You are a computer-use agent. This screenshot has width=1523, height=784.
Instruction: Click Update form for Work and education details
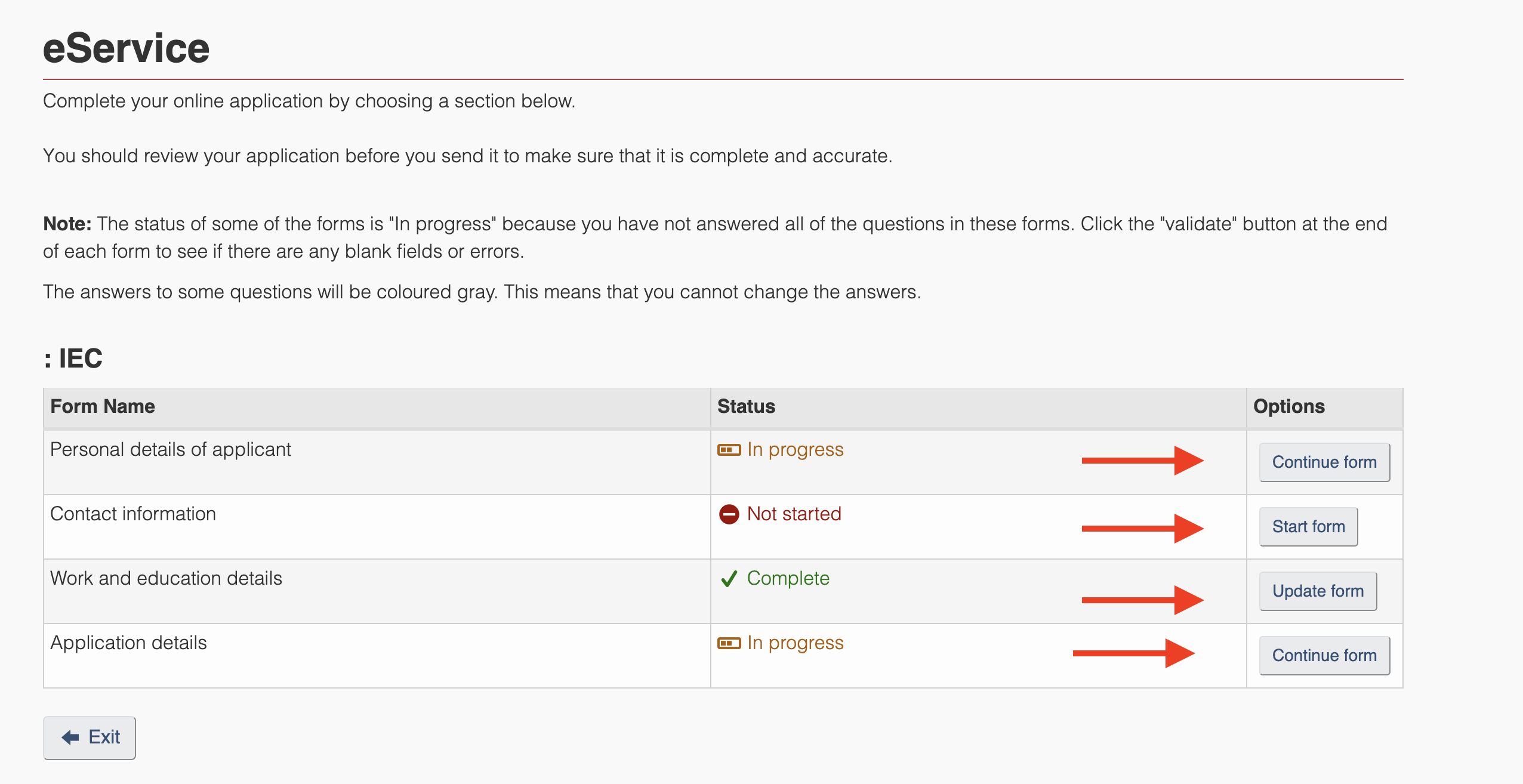pos(1317,591)
